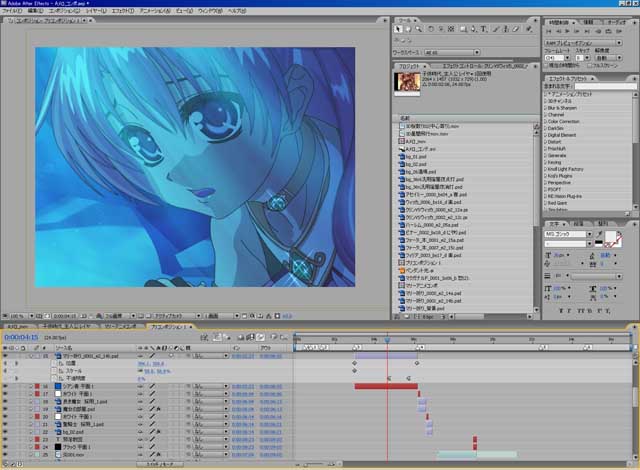Toggle visibility of layer 19 psd

coord(5,409)
